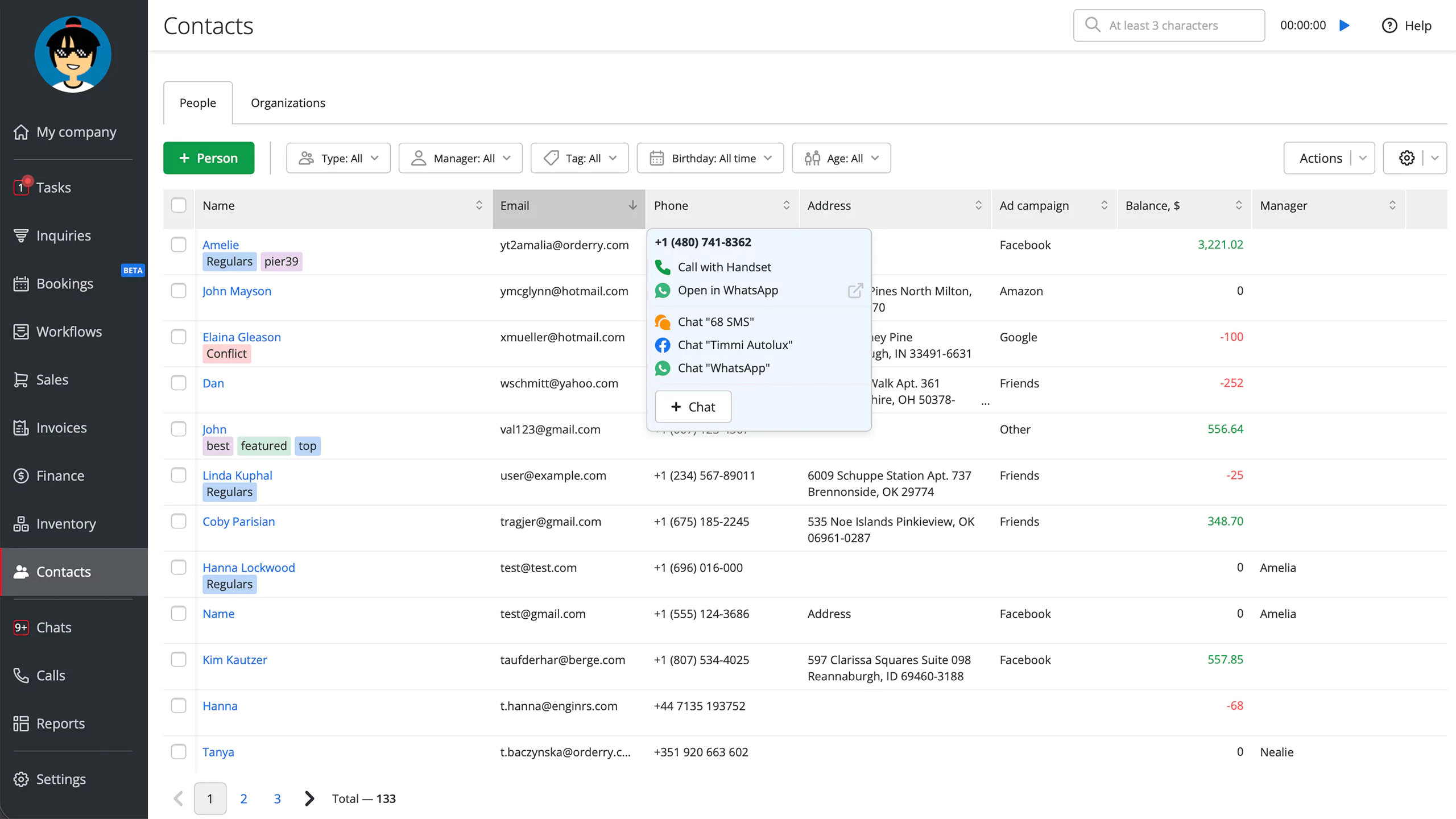Image resolution: width=1456 pixels, height=819 pixels.
Task: Go to Bookings in the sidebar
Action: pyautogui.click(x=64, y=283)
